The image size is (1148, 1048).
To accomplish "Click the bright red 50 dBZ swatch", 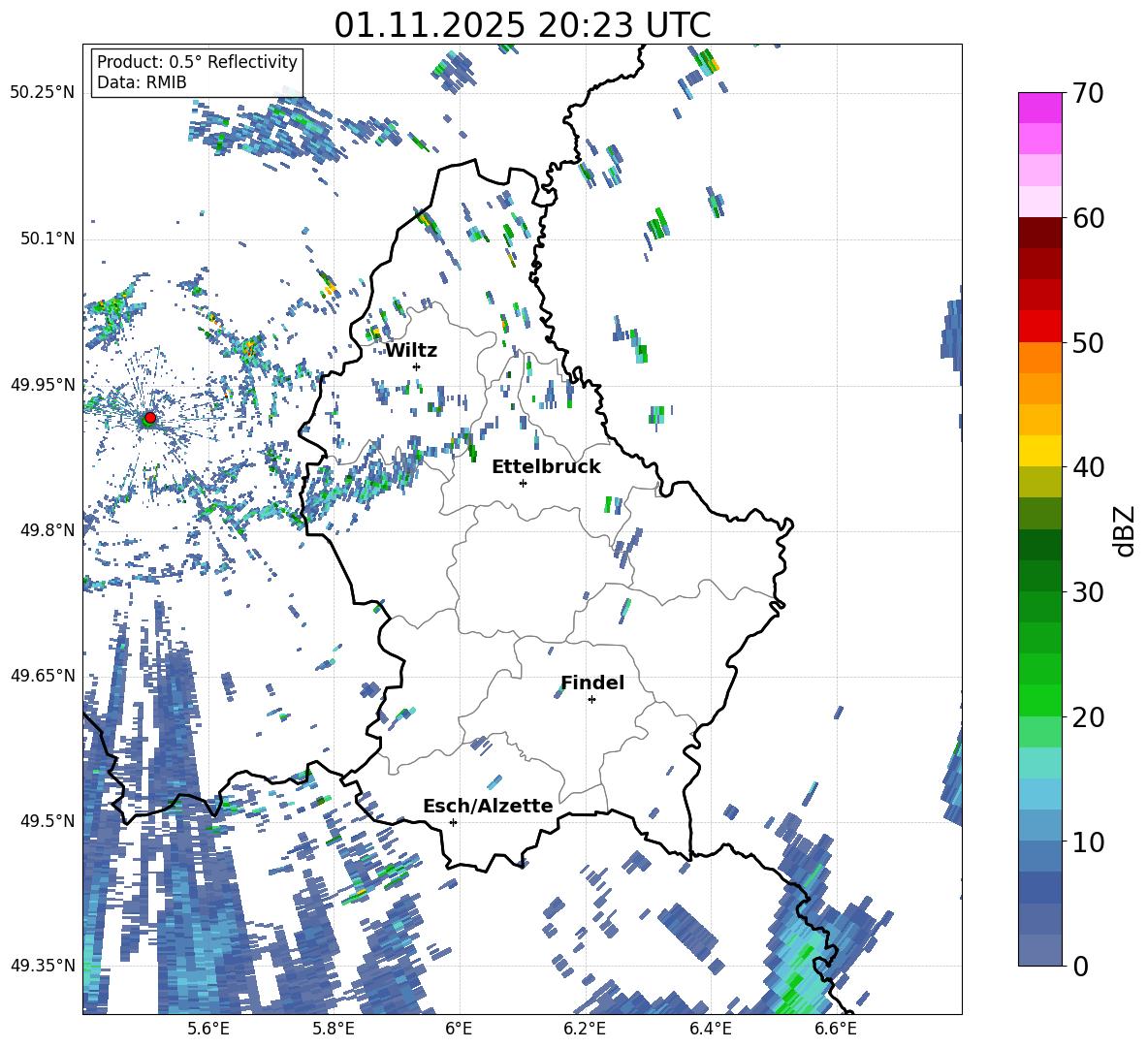I will pyautogui.click(x=1040, y=327).
